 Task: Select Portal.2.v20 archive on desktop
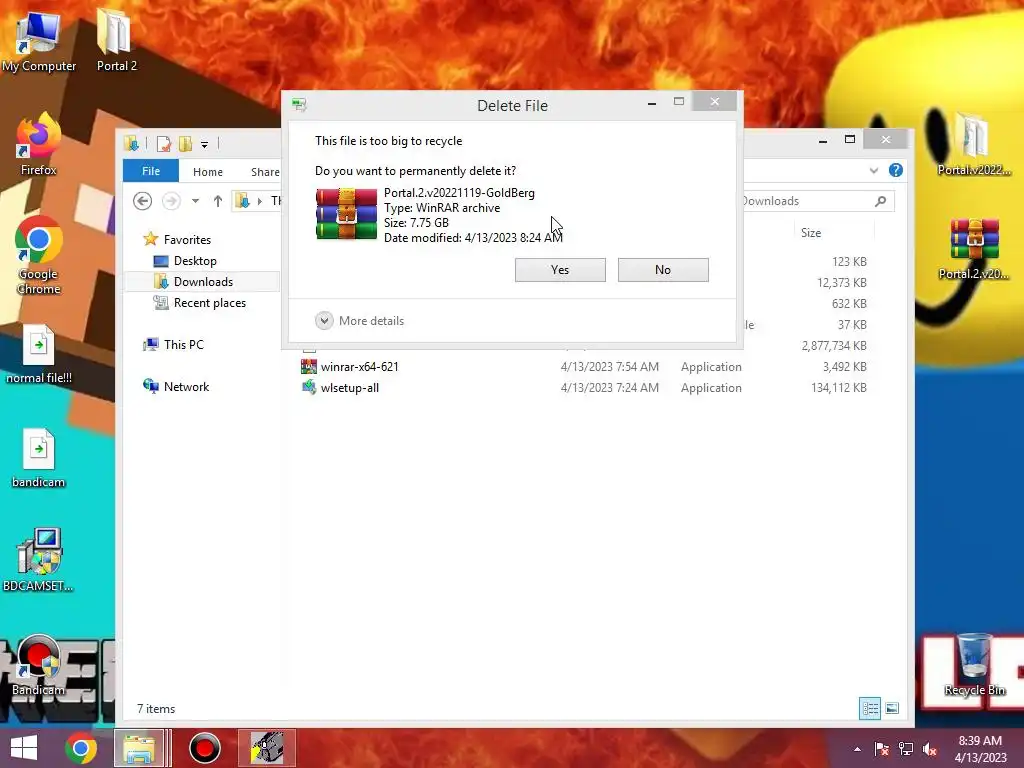(974, 248)
